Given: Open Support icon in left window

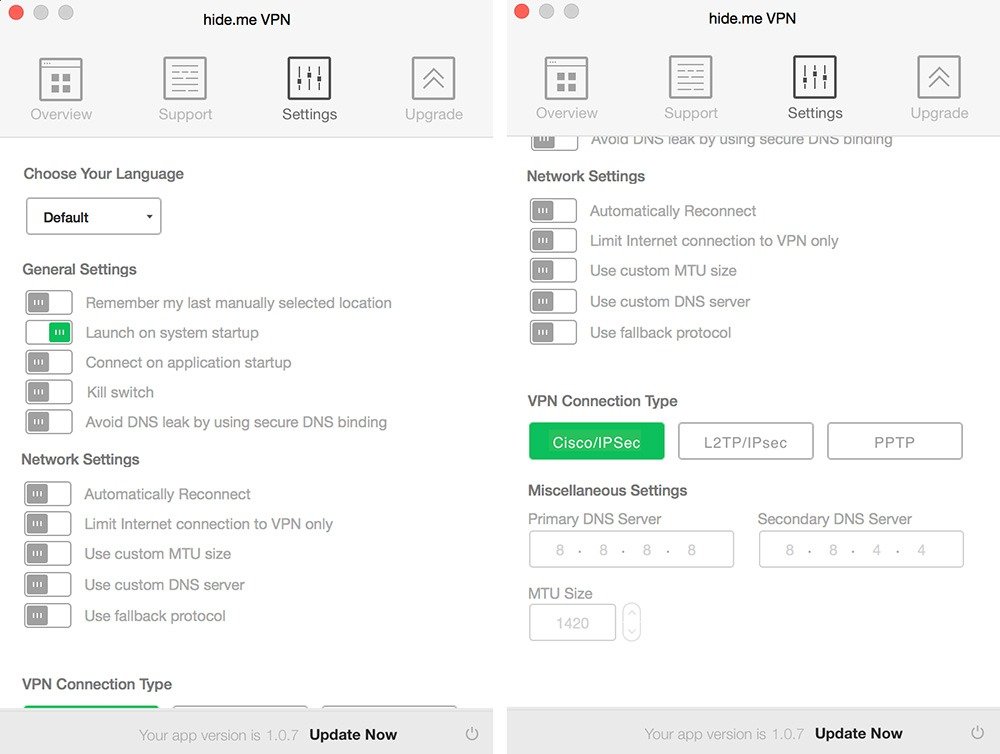Looking at the screenshot, I should 185,78.
